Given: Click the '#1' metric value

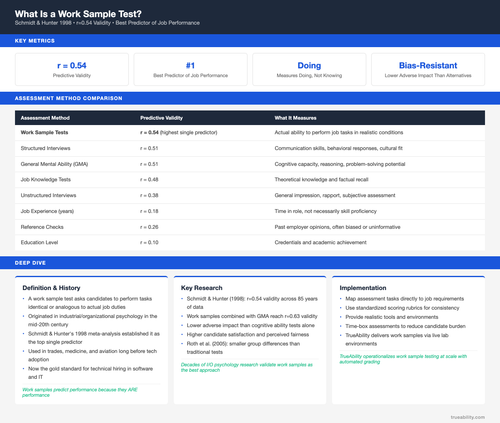Looking at the screenshot, I should pyautogui.click(x=190, y=65).
